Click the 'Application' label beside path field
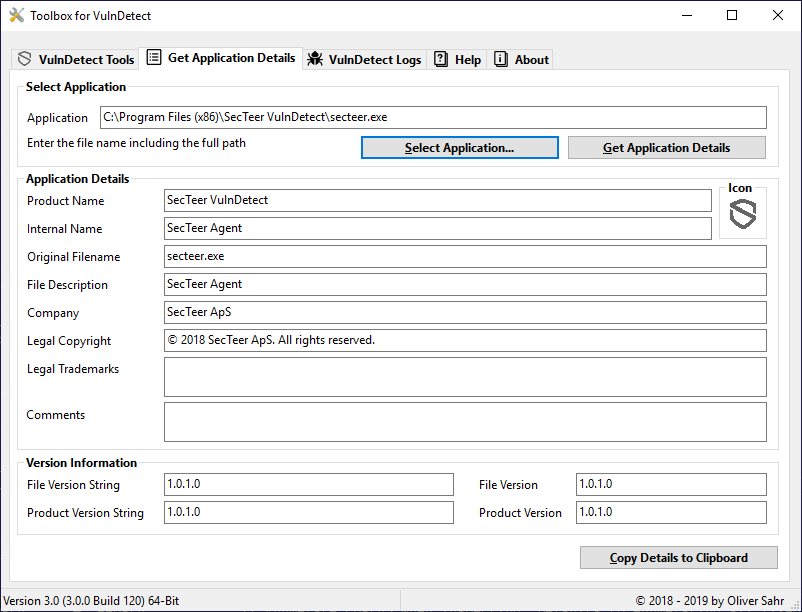Viewport: 802px width, 612px height. (x=57, y=118)
